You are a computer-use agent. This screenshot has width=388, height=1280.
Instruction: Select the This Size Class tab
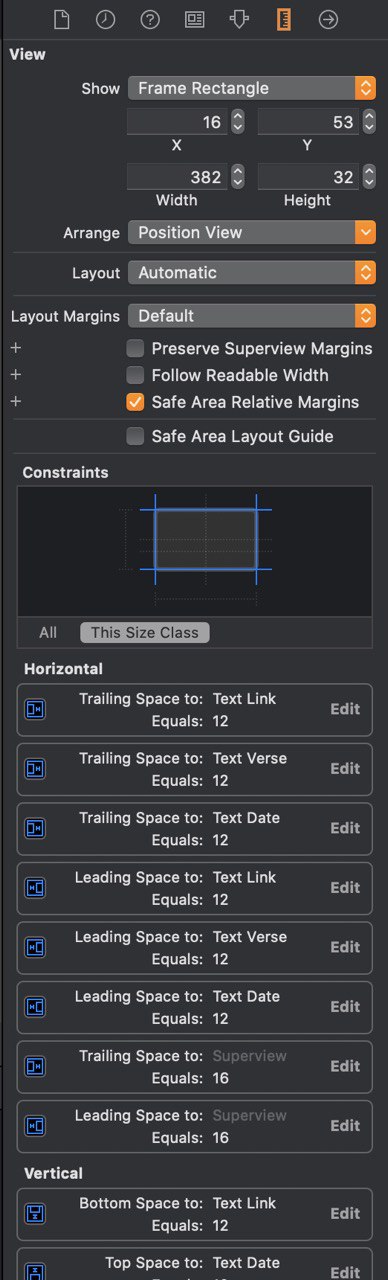click(x=145, y=632)
